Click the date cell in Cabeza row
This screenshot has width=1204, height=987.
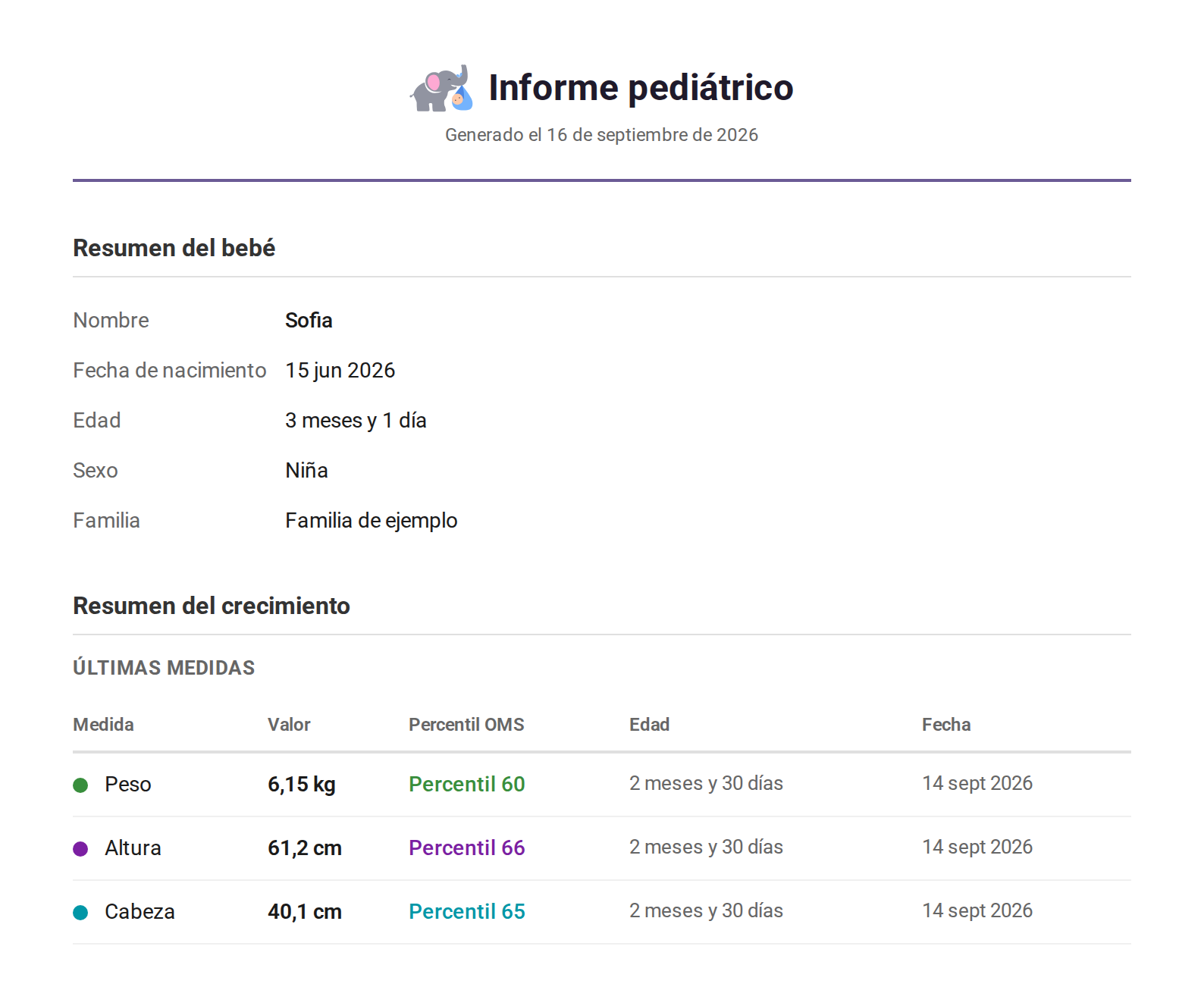(977, 910)
